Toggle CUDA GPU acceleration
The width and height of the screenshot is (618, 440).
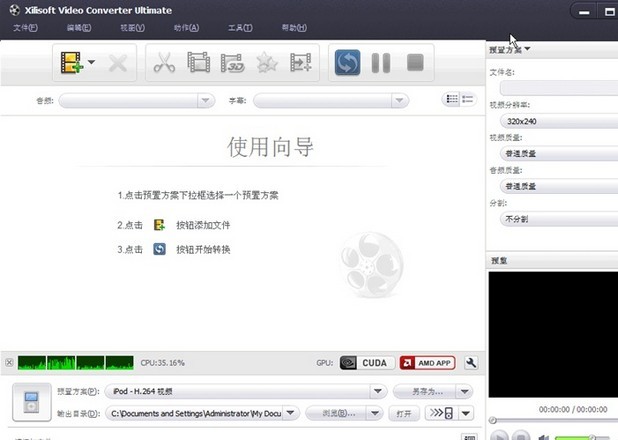[x=367, y=363]
